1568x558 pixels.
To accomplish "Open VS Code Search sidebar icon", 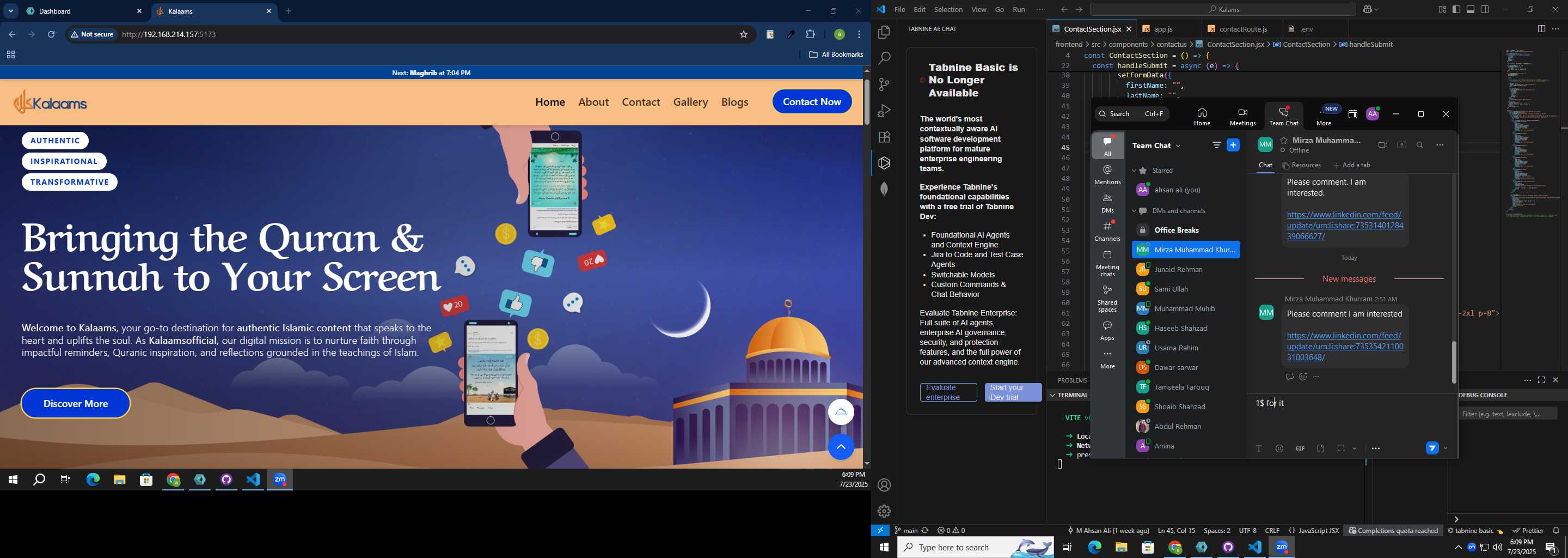I will pos(884,58).
